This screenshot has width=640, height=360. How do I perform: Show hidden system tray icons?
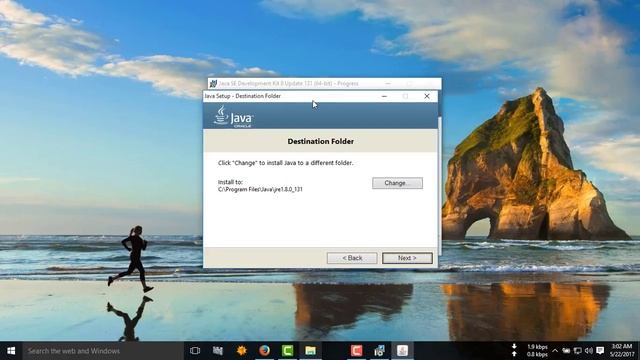[x=555, y=351]
